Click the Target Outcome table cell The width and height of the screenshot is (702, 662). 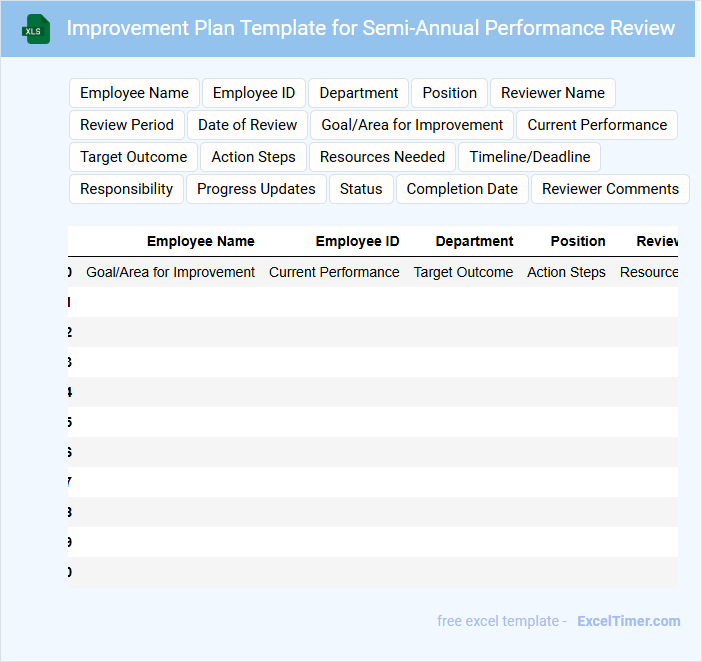(x=463, y=272)
